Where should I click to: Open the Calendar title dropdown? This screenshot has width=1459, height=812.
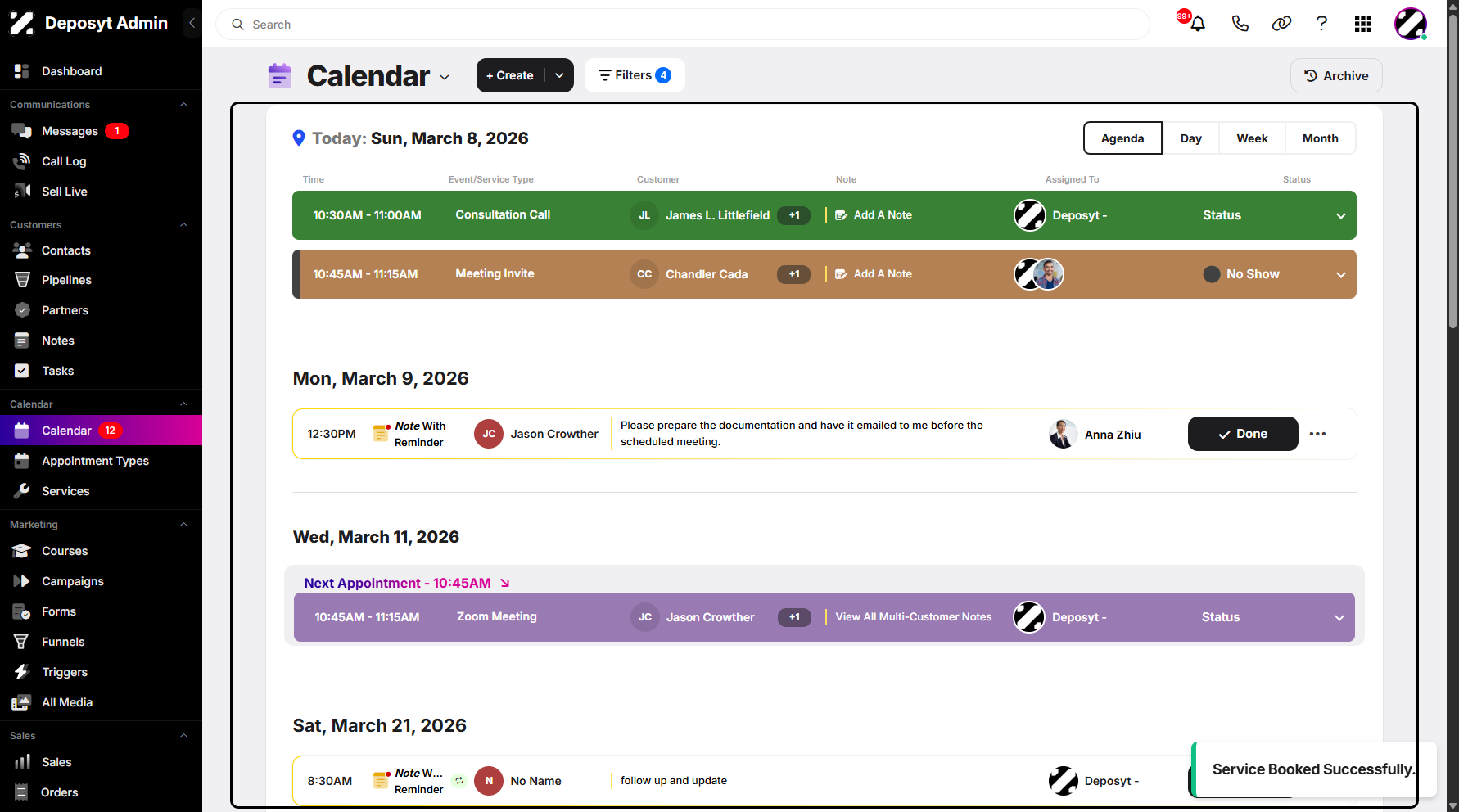(x=445, y=77)
